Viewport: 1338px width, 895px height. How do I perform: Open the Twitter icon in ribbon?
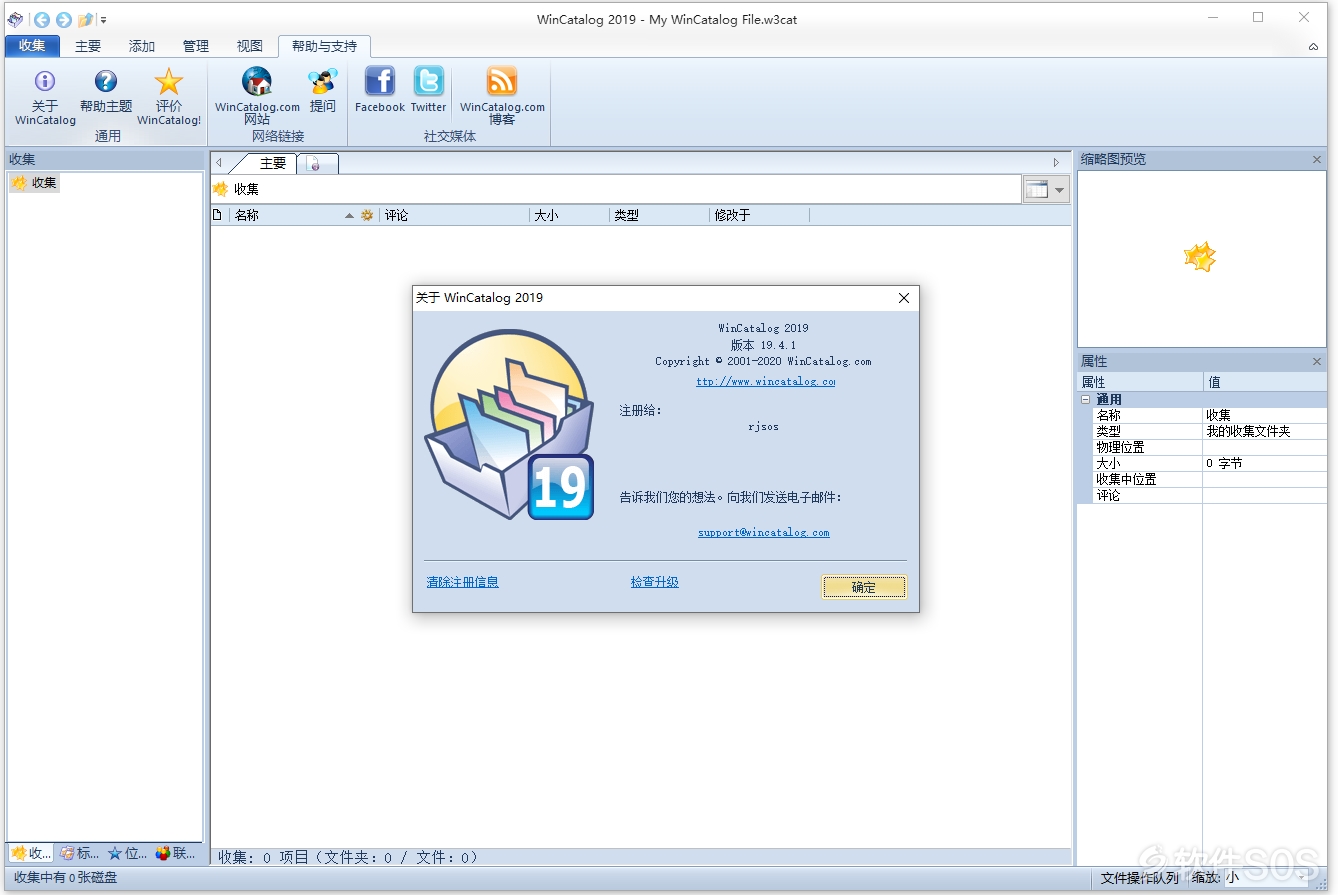pyautogui.click(x=429, y=81)
